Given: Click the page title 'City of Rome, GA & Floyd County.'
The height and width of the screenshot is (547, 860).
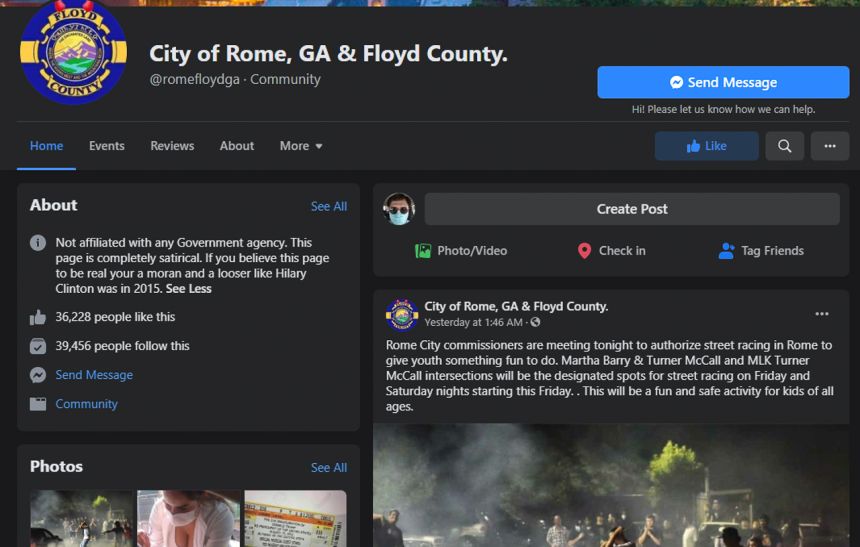Looking at the screenshot, I should [328, 53].
